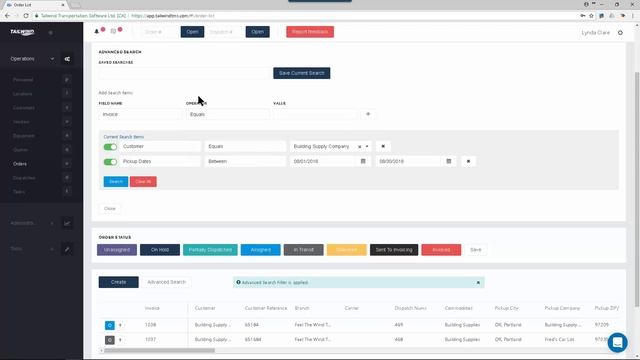Run the search with the blue Search button
This screenshot has width=640, height=360.
[116, 182]
